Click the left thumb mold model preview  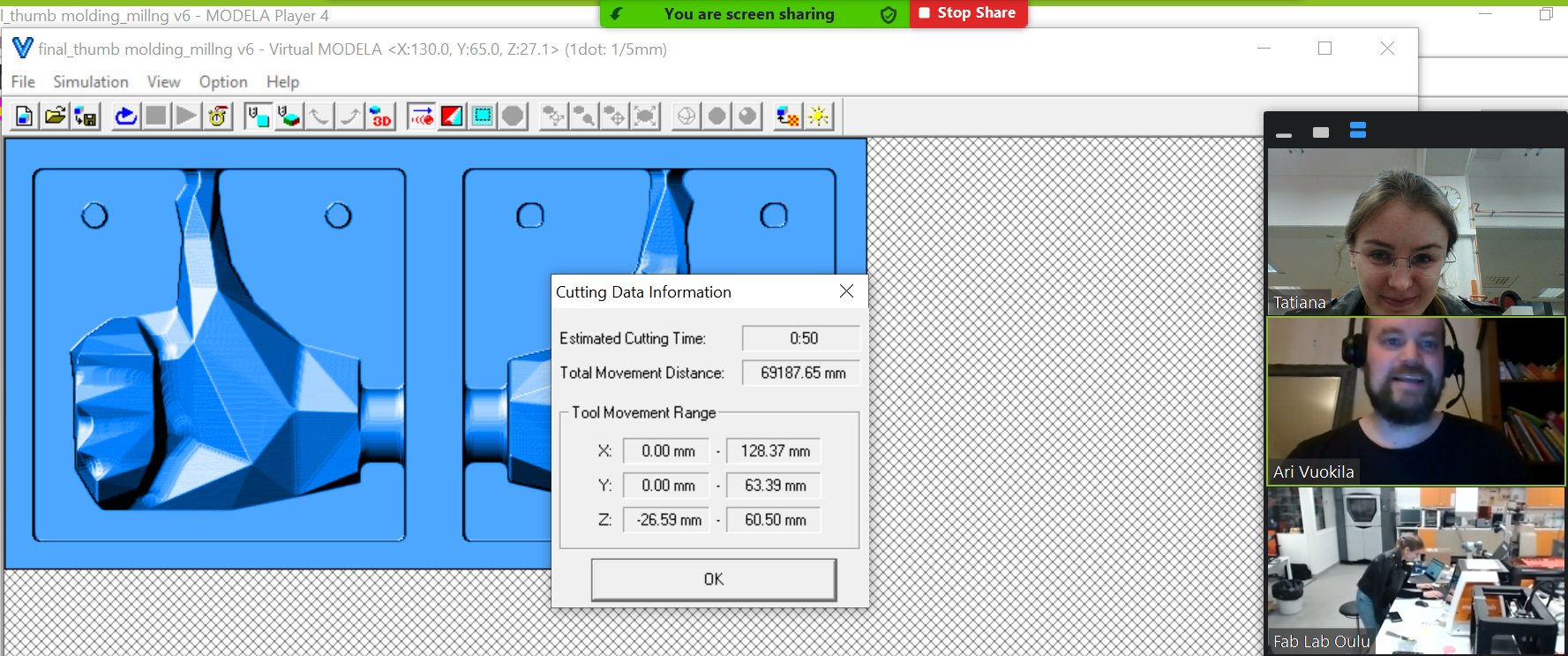[x=220, y=355]
